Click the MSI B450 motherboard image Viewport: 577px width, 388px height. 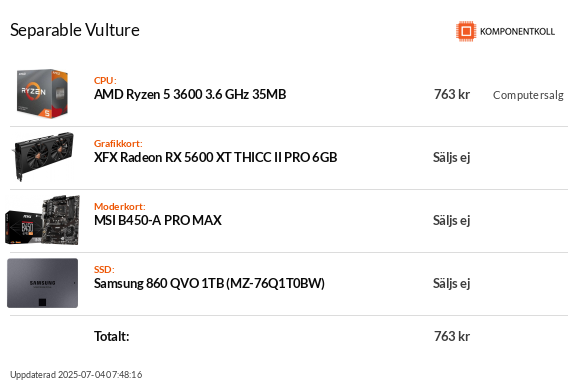[x=42, y=220]
